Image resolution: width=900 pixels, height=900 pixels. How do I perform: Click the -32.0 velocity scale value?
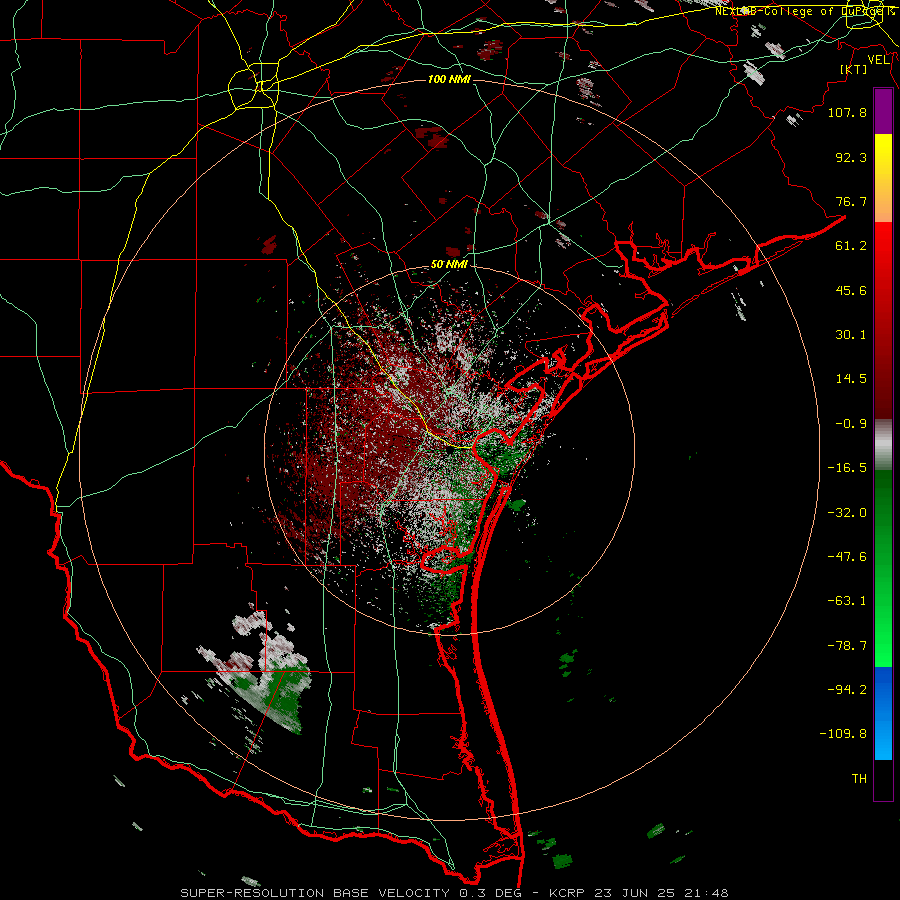pos(847,513)
